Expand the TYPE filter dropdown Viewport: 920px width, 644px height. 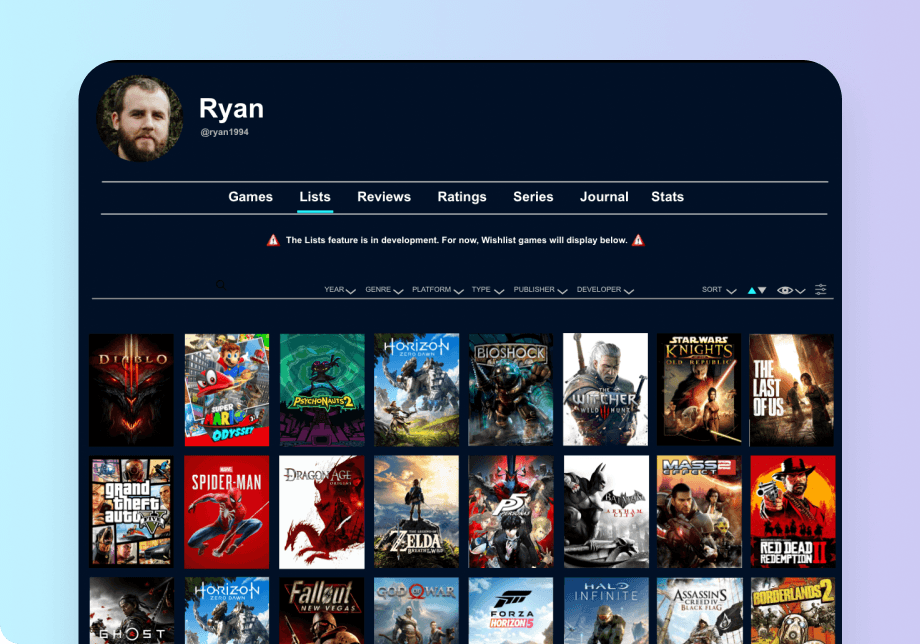(488, 290)
